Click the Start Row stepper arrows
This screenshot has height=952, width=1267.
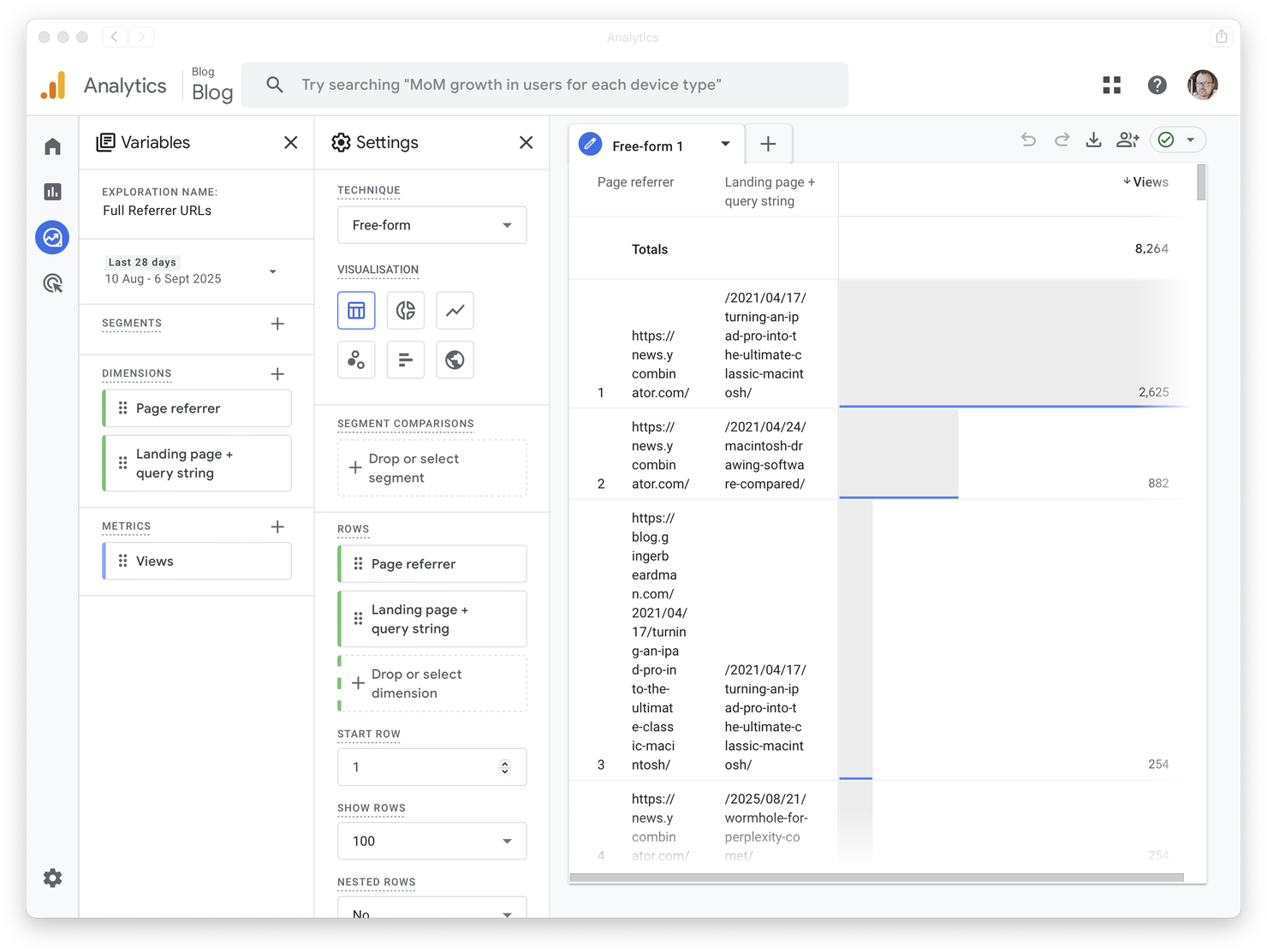point(505,767)
